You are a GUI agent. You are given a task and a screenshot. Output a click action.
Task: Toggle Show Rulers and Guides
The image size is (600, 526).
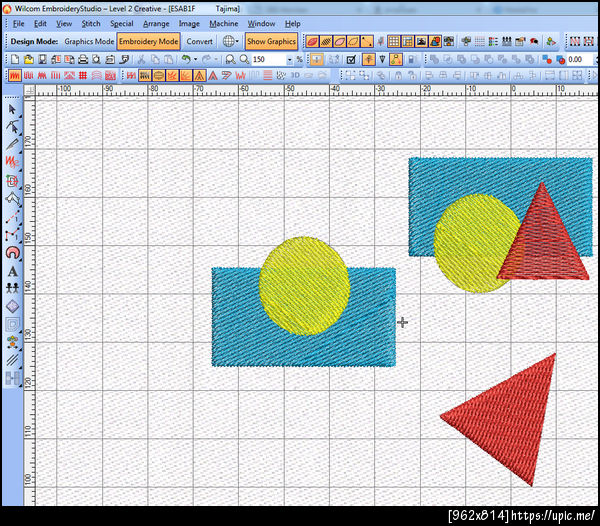tap(408, 41)
